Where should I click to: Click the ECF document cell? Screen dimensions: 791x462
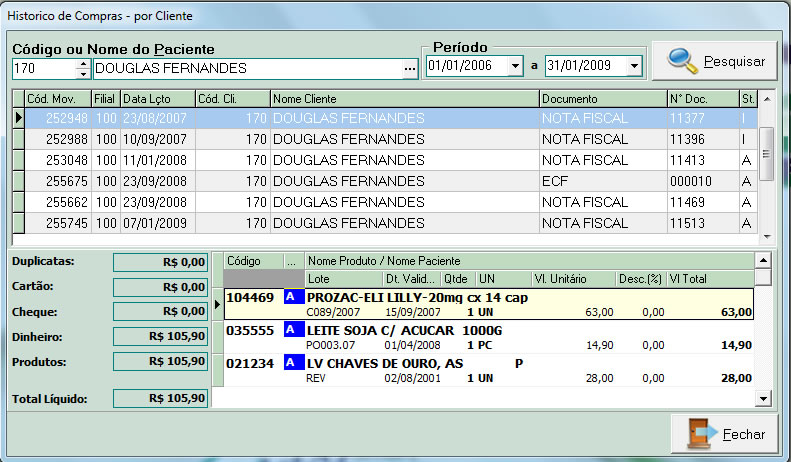click(603, 181)
